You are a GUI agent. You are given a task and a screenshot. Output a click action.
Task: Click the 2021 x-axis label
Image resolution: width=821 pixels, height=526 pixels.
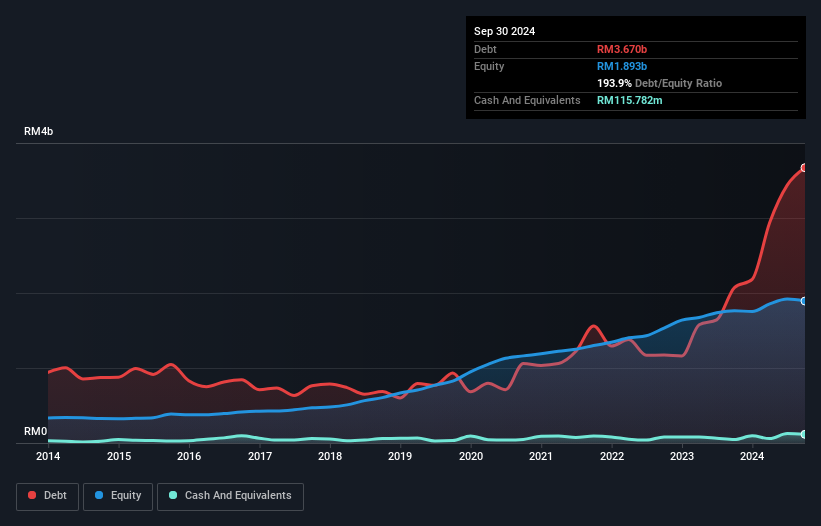point(541,456)
